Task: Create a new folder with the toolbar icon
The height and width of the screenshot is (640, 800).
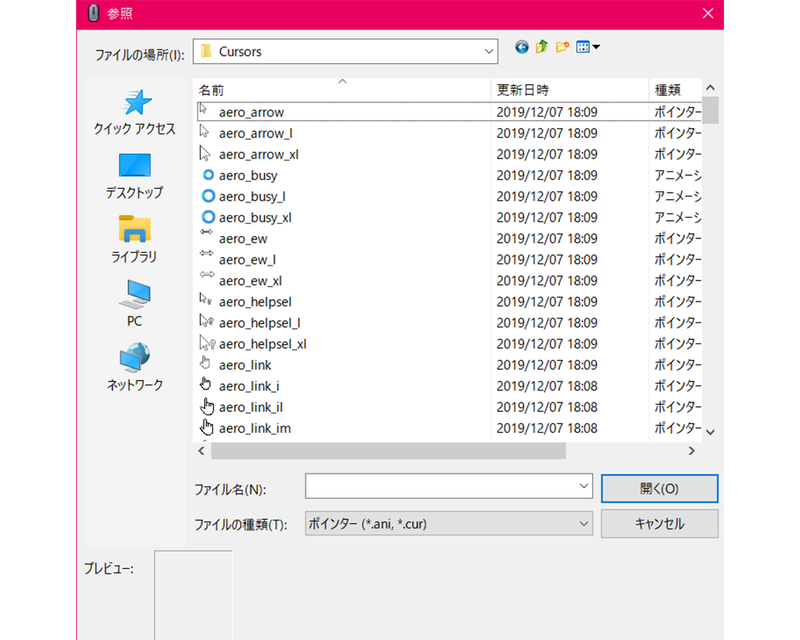Action: click(x=561, y=47)
